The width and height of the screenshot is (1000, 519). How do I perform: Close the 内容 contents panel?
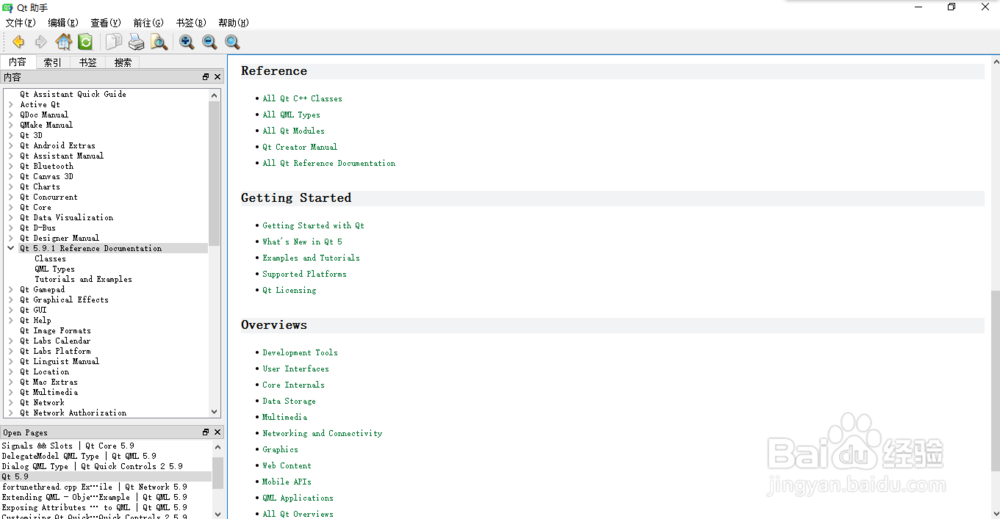click(217, 77)
